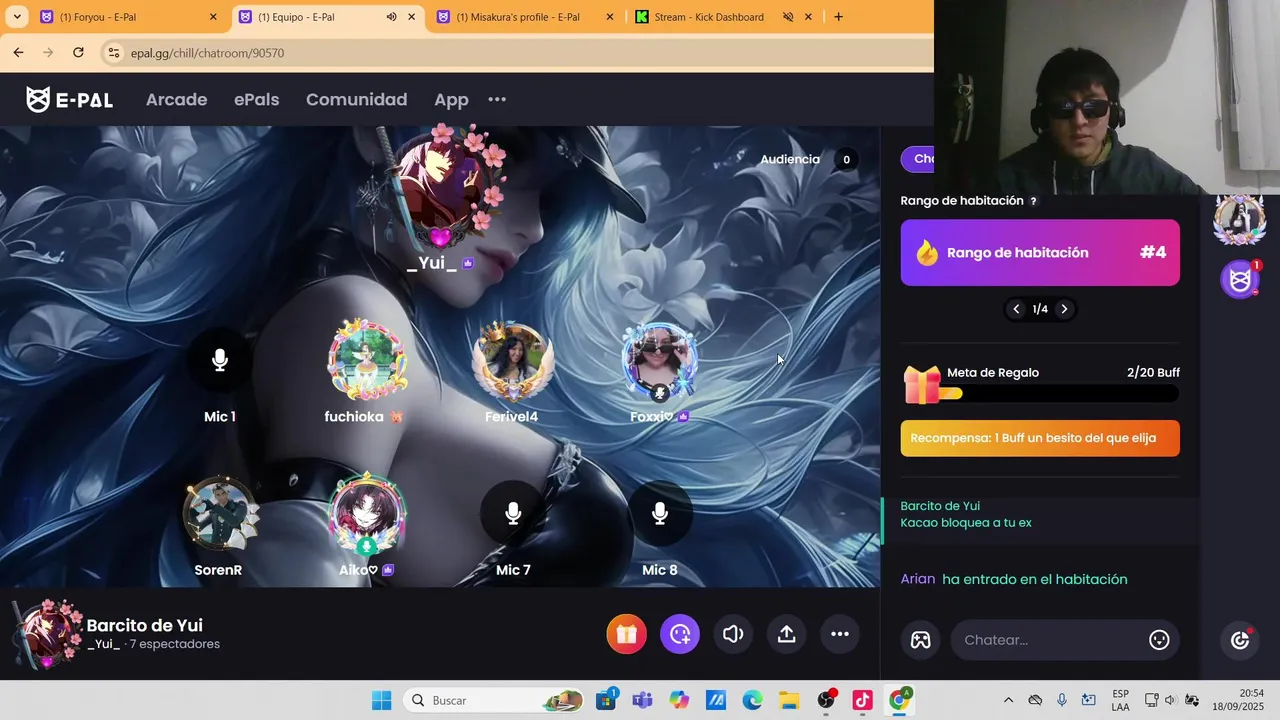Switch to Misakura's profile browser tab
Image resolution: width=1280 pixels, height=720 pixels.
pyautogui.click(x=525, y=17)
